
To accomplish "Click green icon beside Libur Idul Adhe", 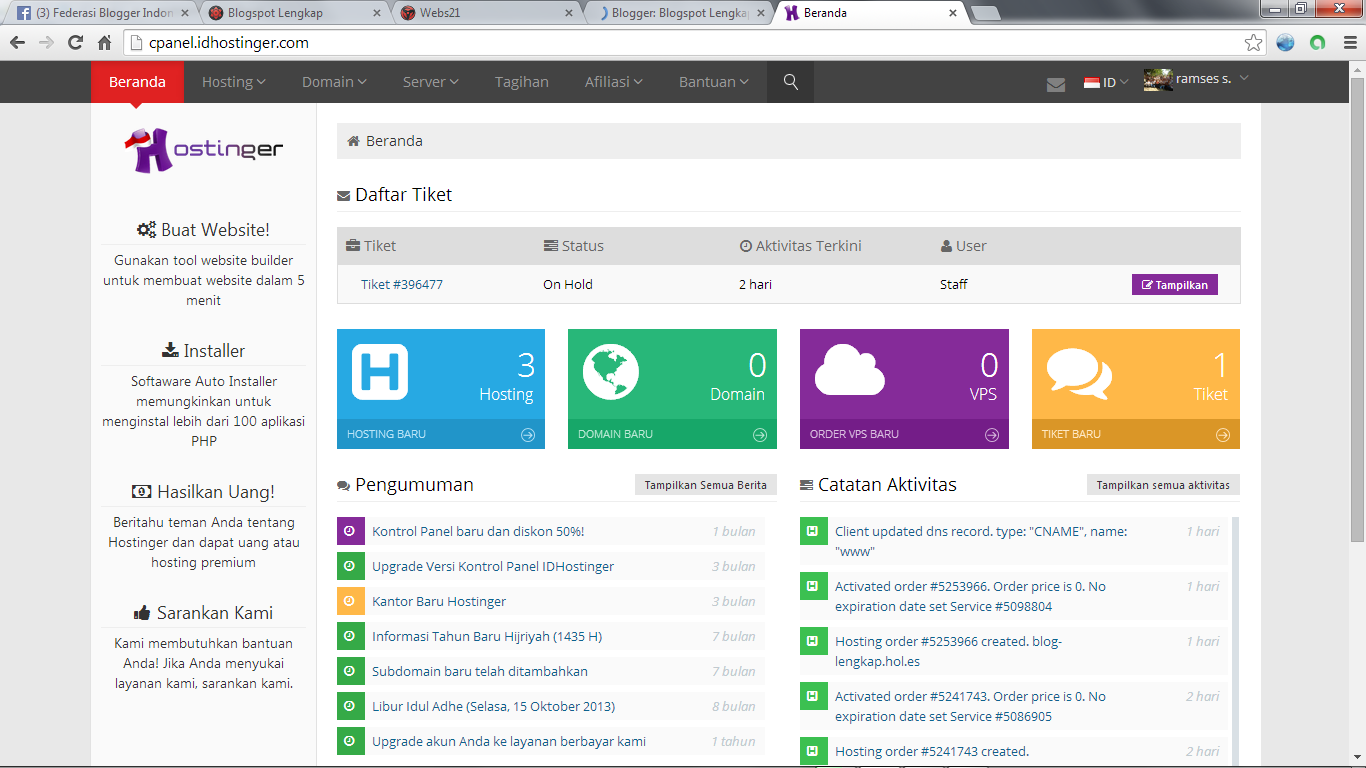I will point(350,706).
